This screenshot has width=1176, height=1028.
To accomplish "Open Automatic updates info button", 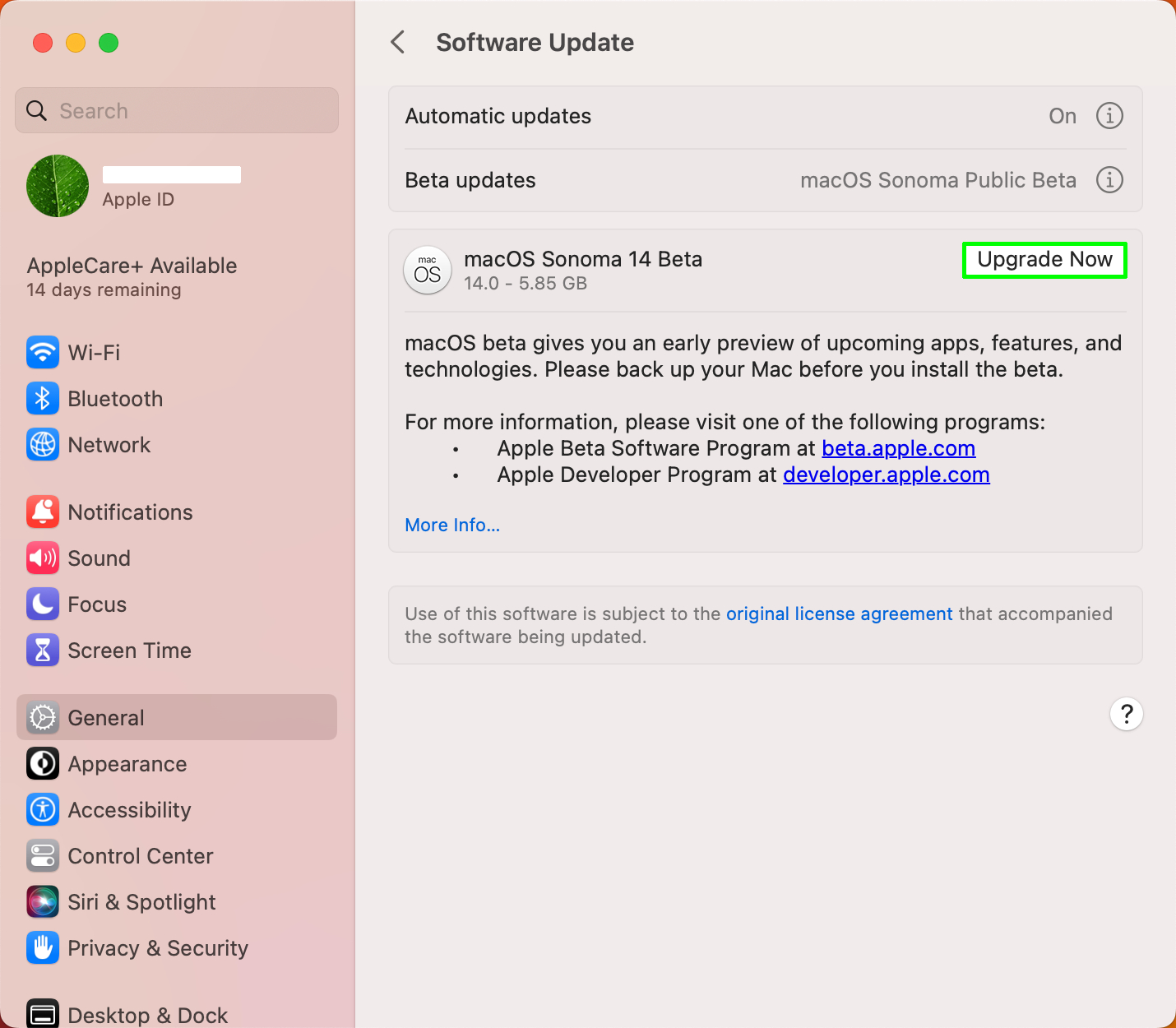I will (x=1109, y=116).
